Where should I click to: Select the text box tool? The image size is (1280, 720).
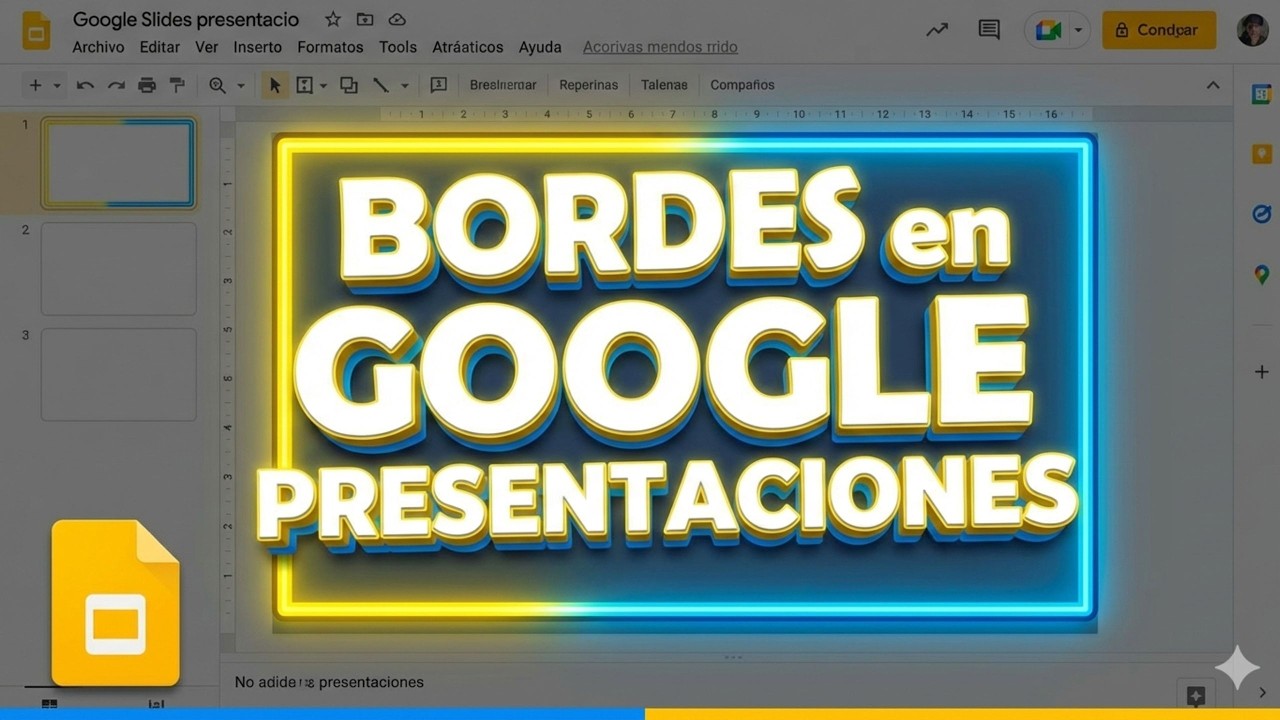point(305,85)
